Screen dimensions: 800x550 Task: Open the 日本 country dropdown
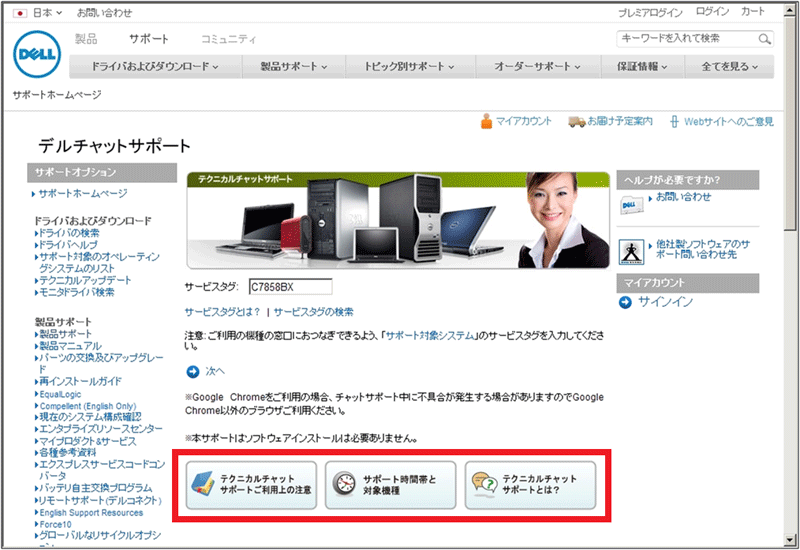click(47, 13)
